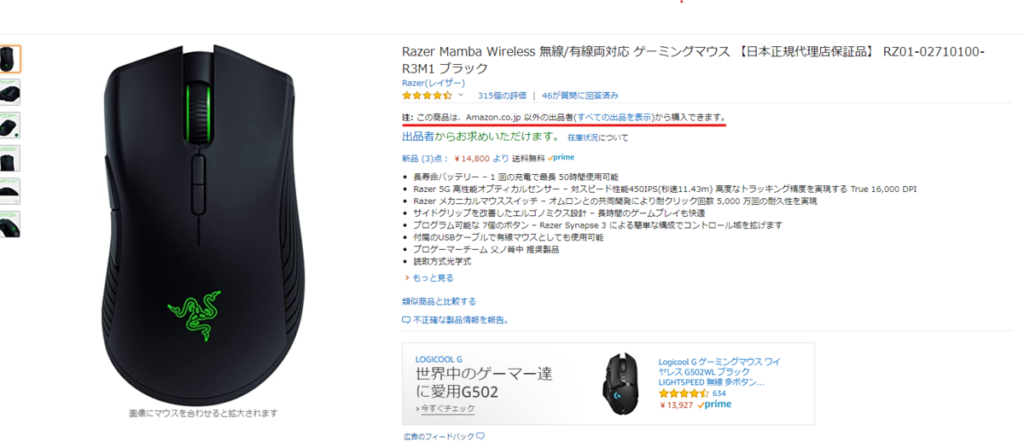The width and height of the screenshot is (1024, 448).
Task: Click the 広告のフィードバック feedback icon
Action: coord(480,436)
